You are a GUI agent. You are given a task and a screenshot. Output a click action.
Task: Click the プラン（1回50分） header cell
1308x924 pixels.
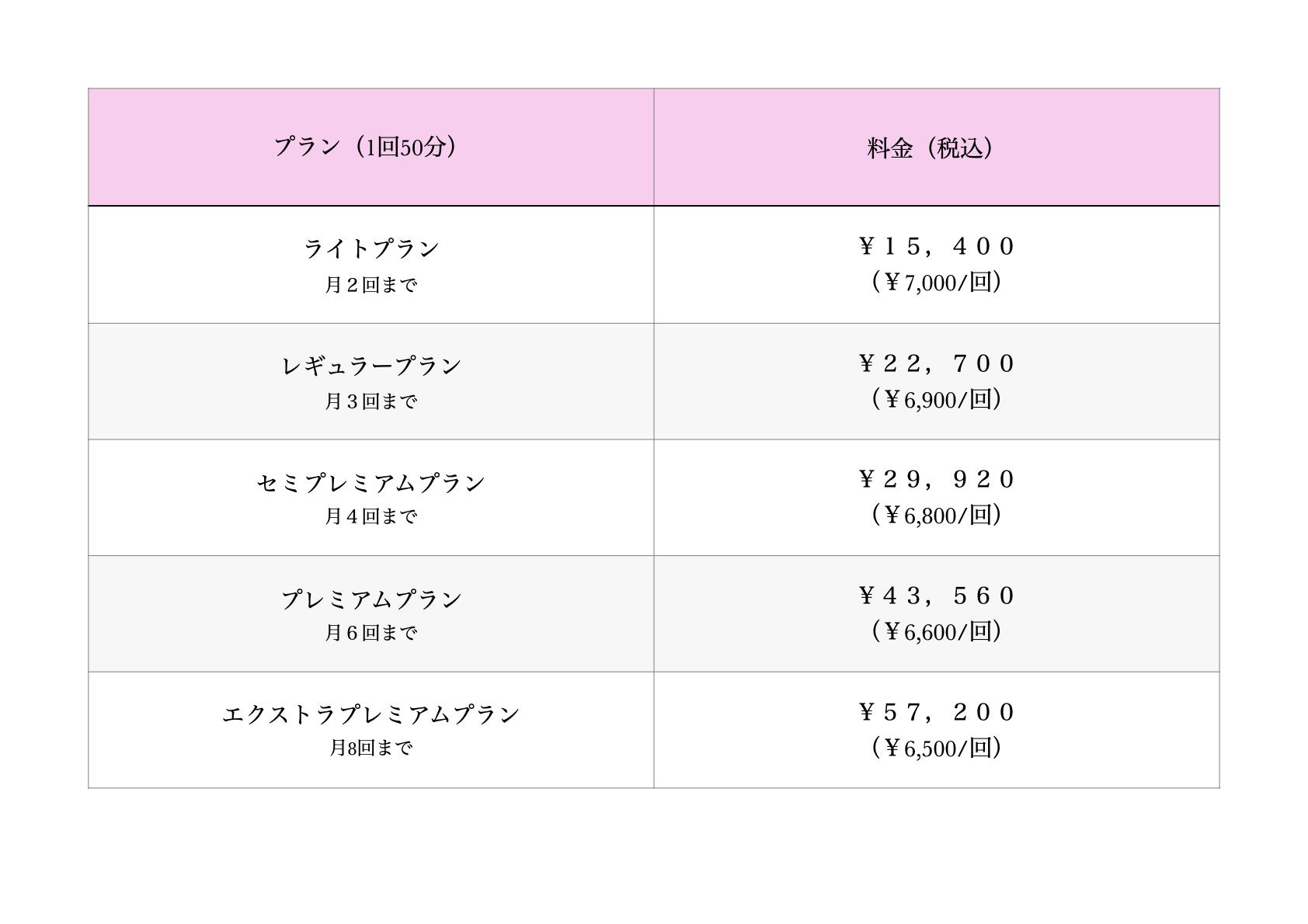tap(370, 147)
